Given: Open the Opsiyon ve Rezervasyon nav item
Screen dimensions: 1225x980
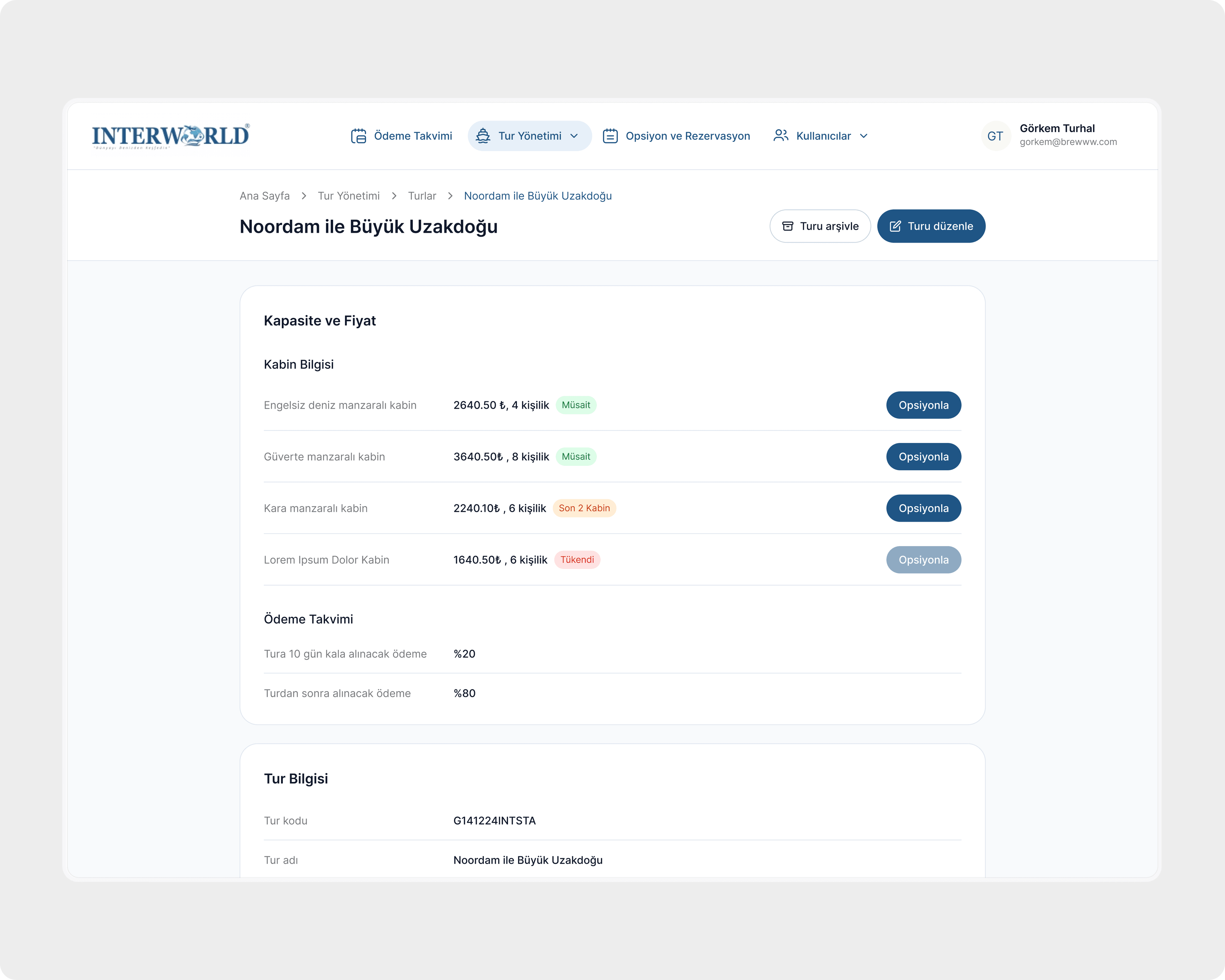Looking at the screenshot, I should (x=676, y=136).
